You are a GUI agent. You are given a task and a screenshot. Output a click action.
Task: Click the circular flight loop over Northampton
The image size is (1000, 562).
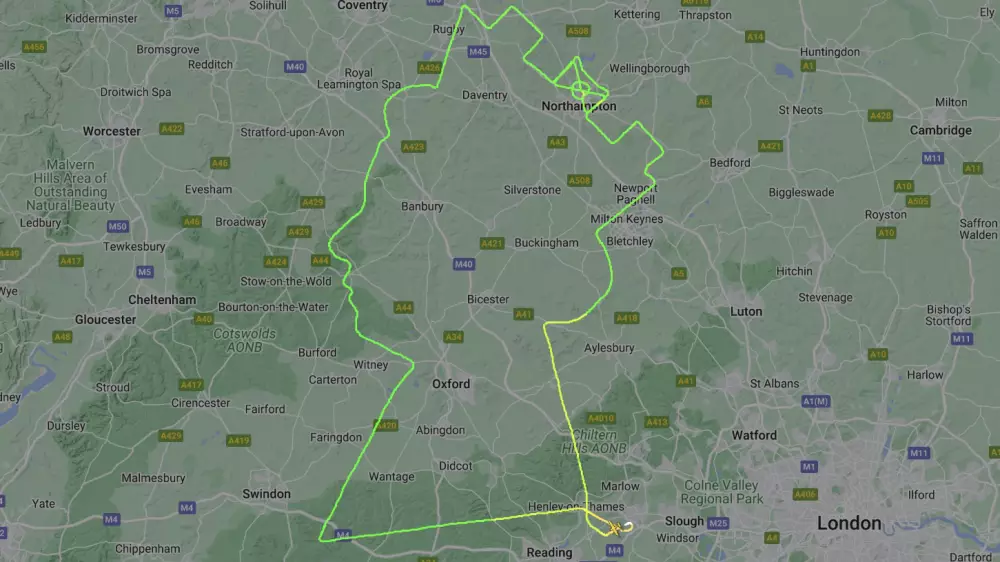click(x=581, y=89)
